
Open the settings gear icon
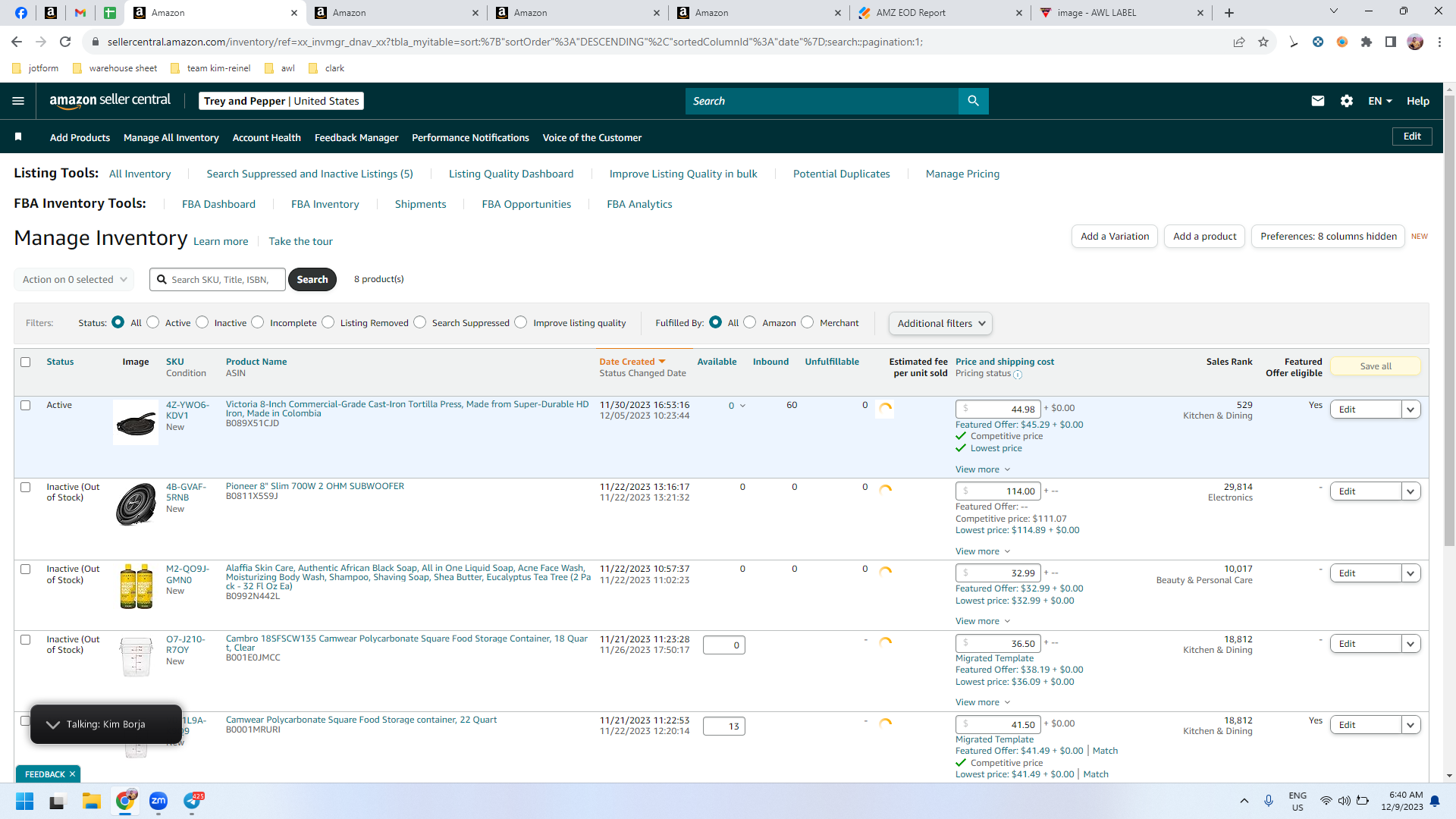1347,101
